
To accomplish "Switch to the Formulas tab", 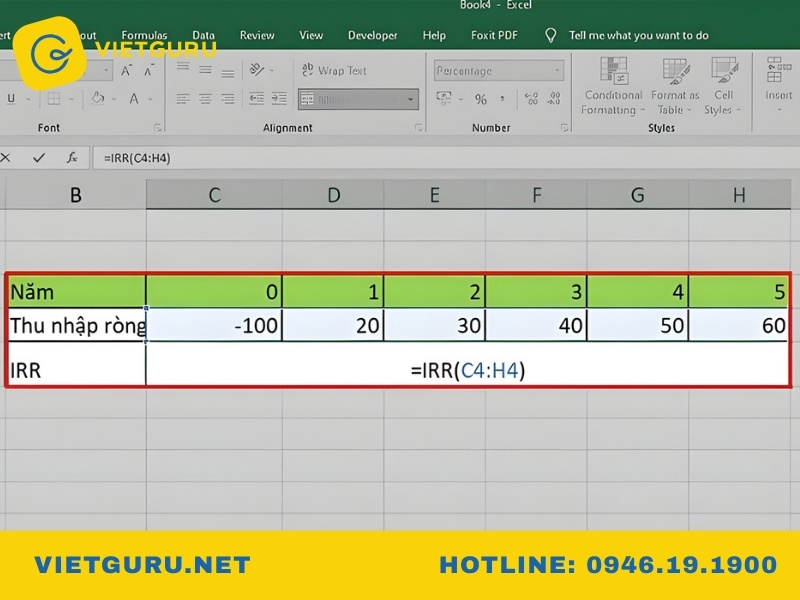I will point(144,35).
